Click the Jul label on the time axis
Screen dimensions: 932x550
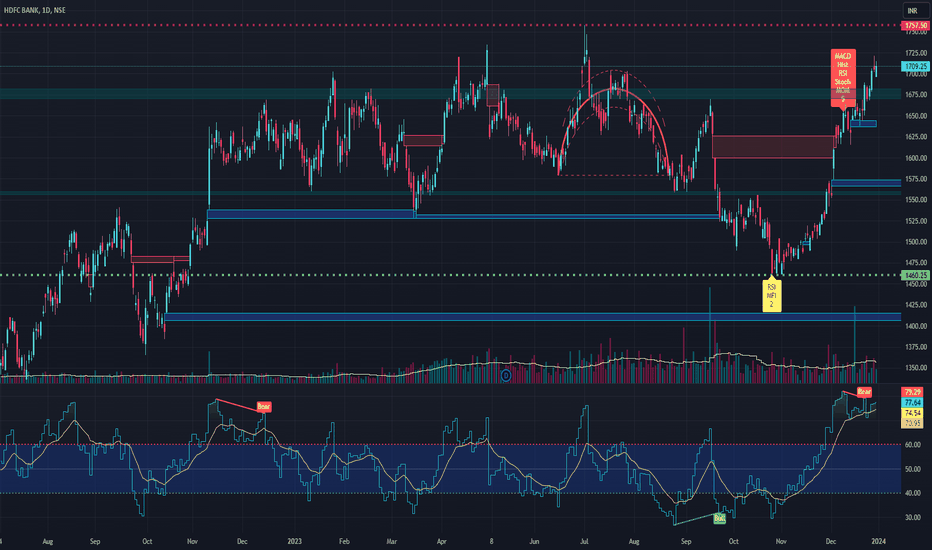tap(584, 542)
